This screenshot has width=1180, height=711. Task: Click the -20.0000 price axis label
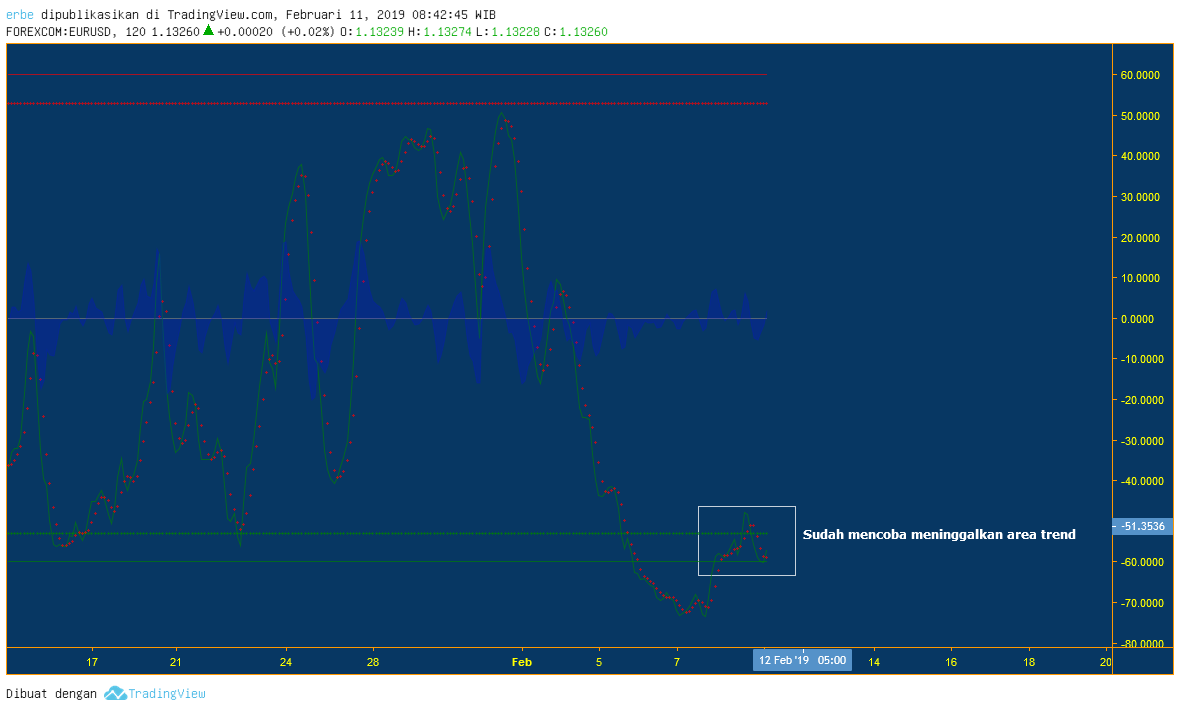[x=1140, y=400]
